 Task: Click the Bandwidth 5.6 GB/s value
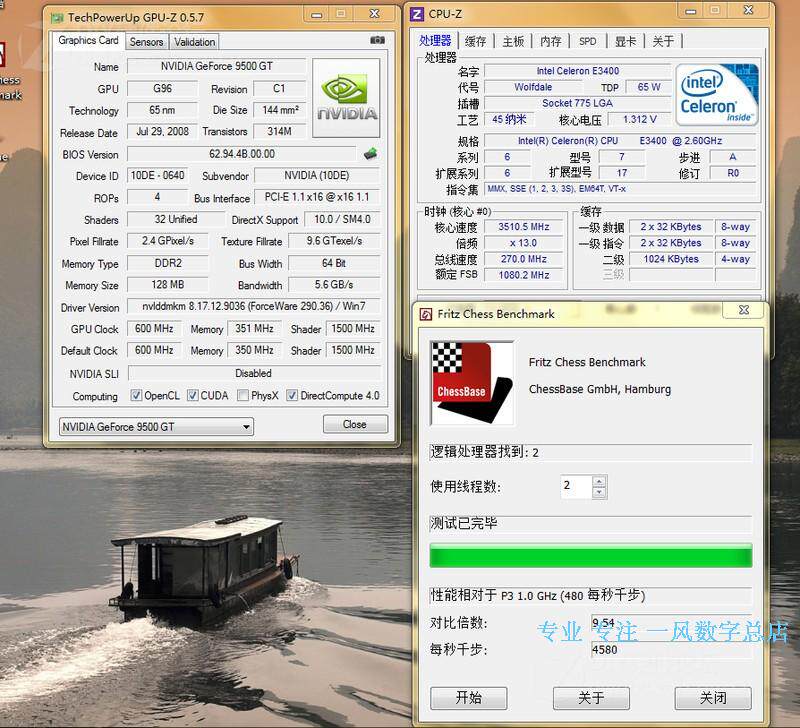[334, 285]
